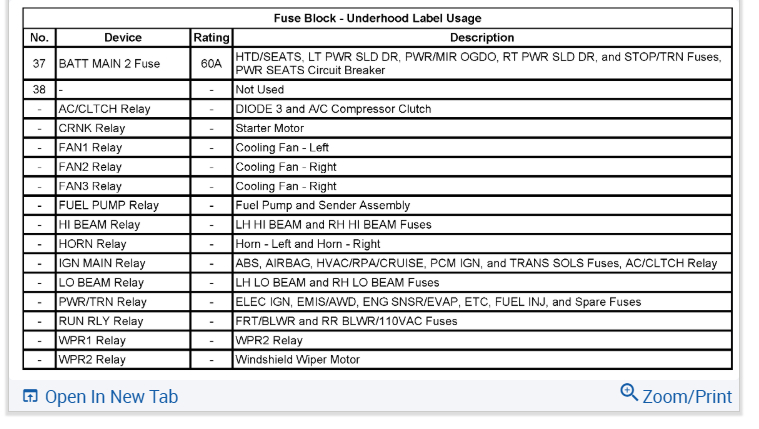Viewport: 759px width, 429px height.
Task: Click the IGN MAIN Relay cell
Action: pos(101,263)
